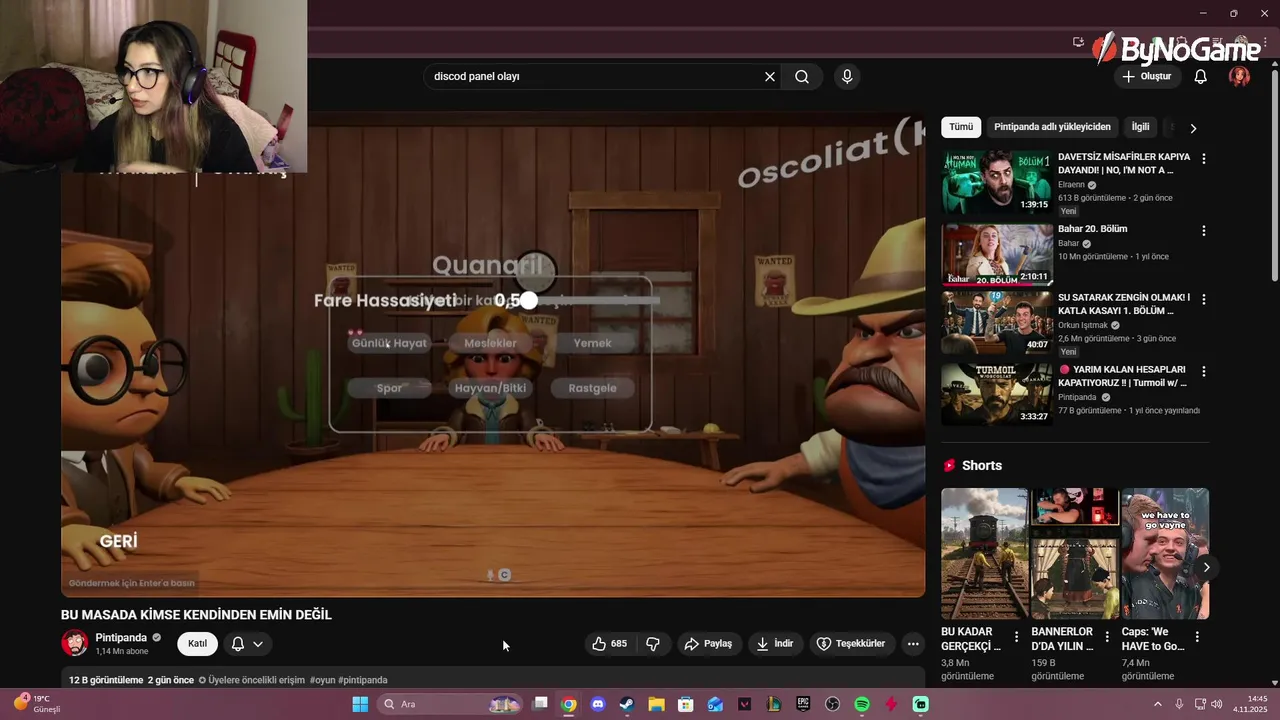Viewport: 1280px width, 720px height.
Task: Select the Pintipanda adlı yükleyiciden chip
Action: pos(1052,127)
